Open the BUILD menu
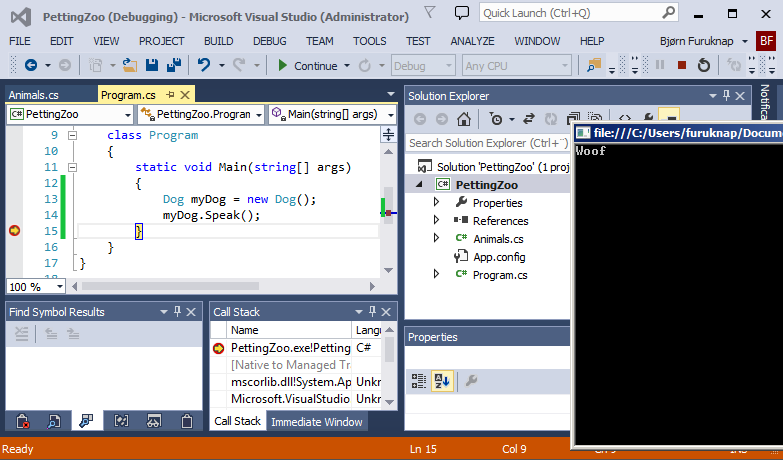 click(218, 41)
